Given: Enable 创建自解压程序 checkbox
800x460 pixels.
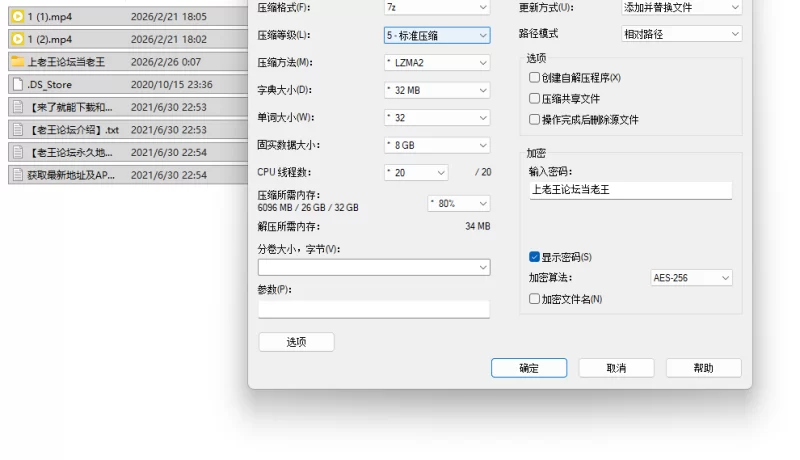Looking at the screenshot, I should (x=534, y=78).
